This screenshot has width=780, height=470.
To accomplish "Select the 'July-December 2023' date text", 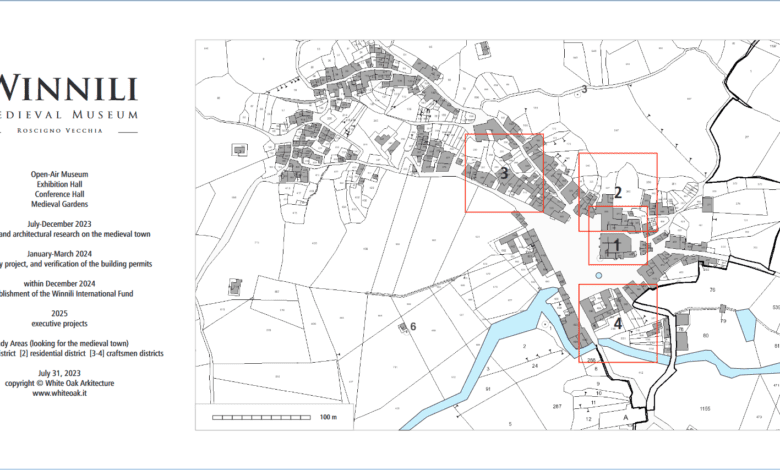I will pyautogui.click(x=60, y=224).
